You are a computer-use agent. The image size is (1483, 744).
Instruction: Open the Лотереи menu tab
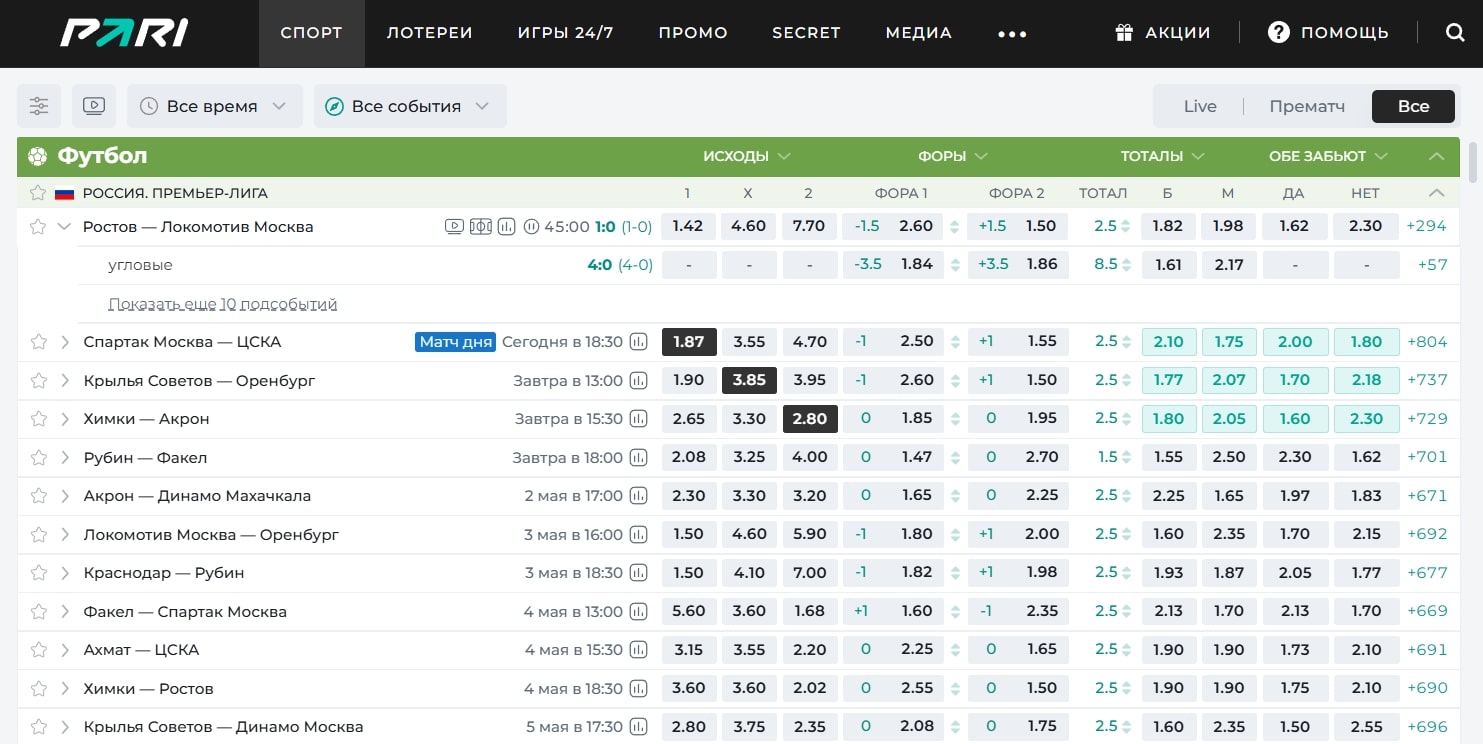(x=430, y=33)
